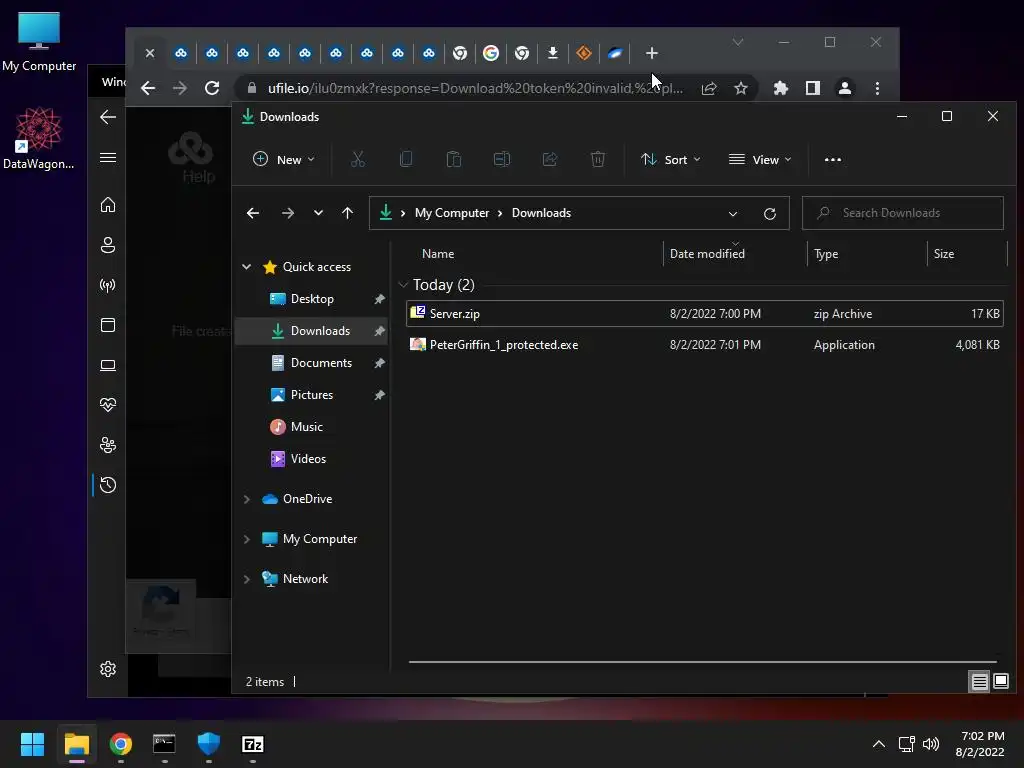Open Chrome tab search chevron
Viewport: 1024px width, 768px height.
point(738,42)
